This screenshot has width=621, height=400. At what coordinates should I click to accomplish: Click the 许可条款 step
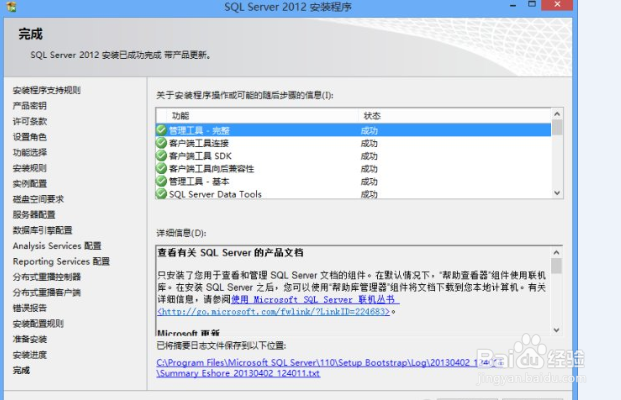[30, 121]
